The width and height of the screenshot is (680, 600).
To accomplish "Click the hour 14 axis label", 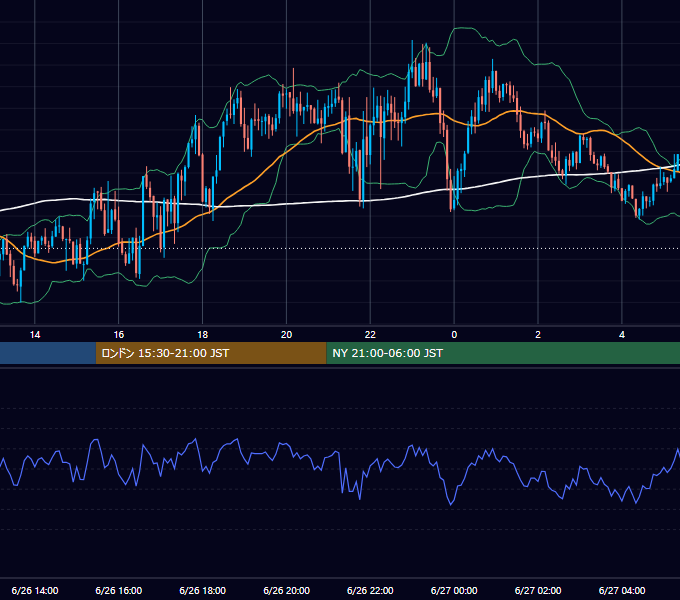I will (x=35, y=335).
